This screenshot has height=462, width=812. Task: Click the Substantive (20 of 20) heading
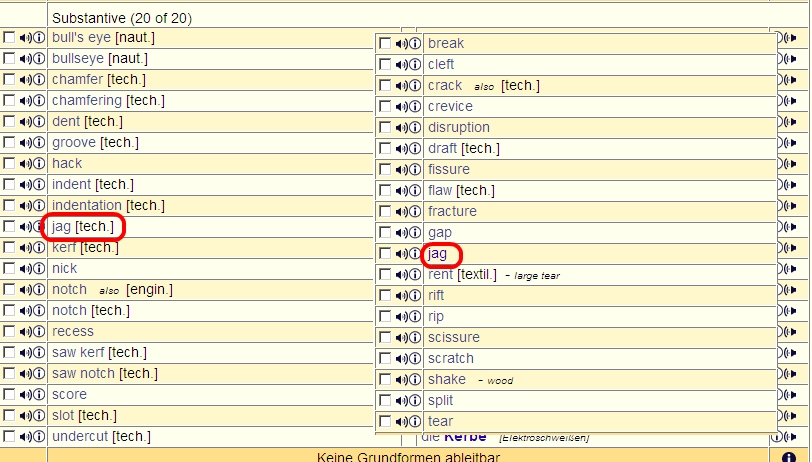122,18
